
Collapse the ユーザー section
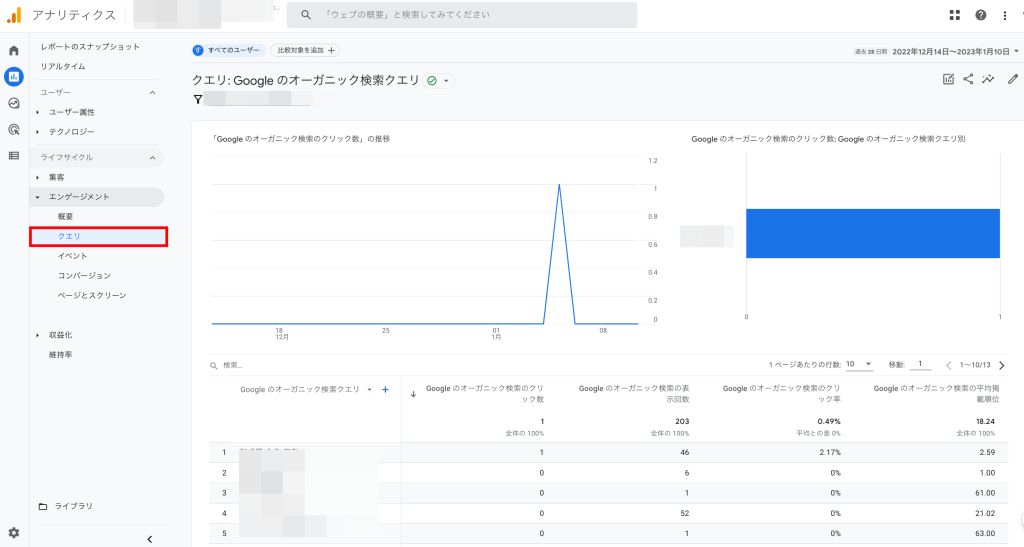tap(152, 93)
